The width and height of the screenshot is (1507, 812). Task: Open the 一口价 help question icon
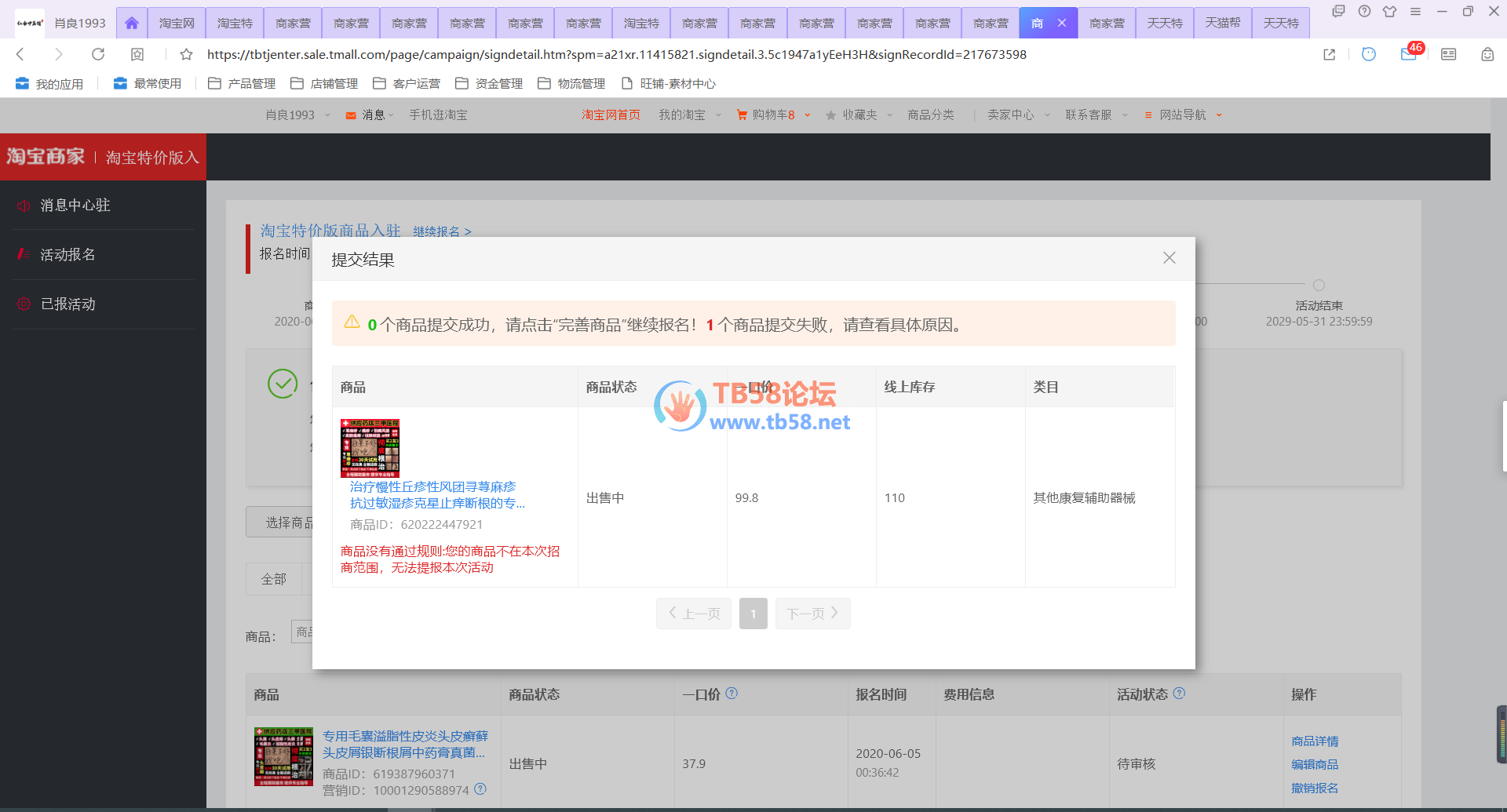(732, 694)
